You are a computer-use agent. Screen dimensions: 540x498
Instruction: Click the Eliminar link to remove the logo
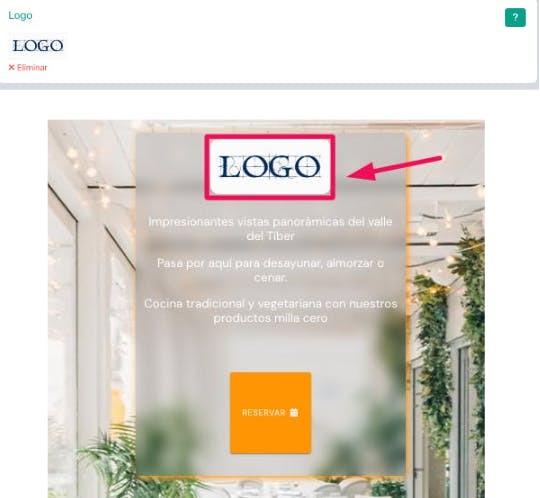(x=32, y=68)
